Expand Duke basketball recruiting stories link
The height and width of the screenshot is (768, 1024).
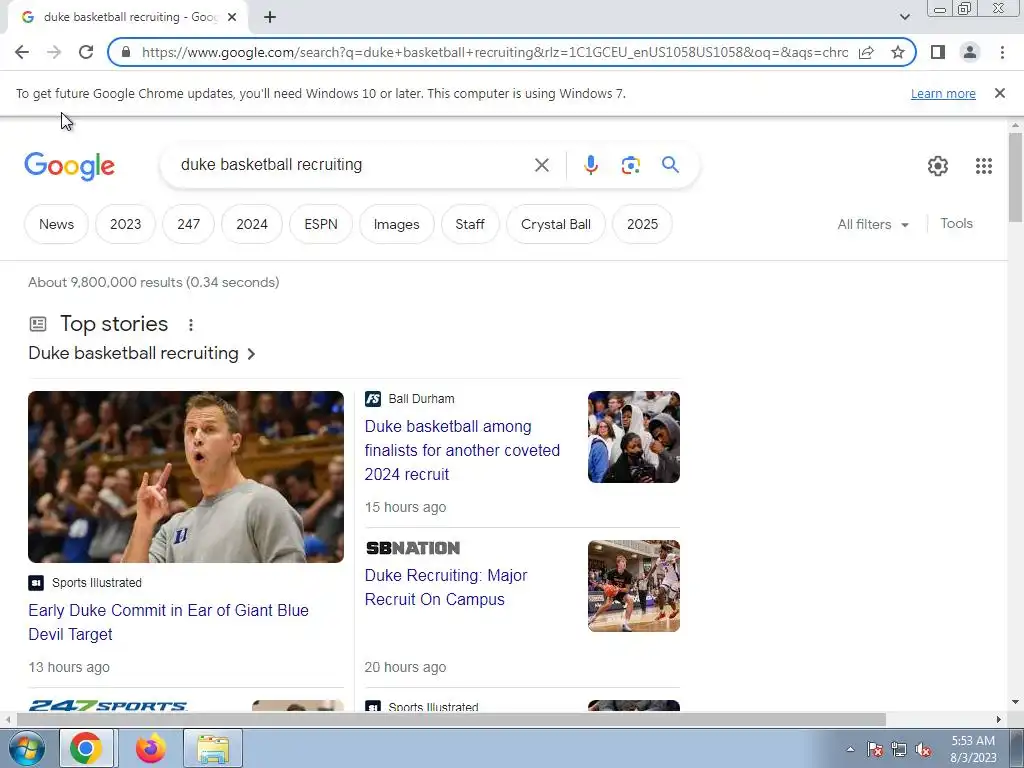coord(142,353)
